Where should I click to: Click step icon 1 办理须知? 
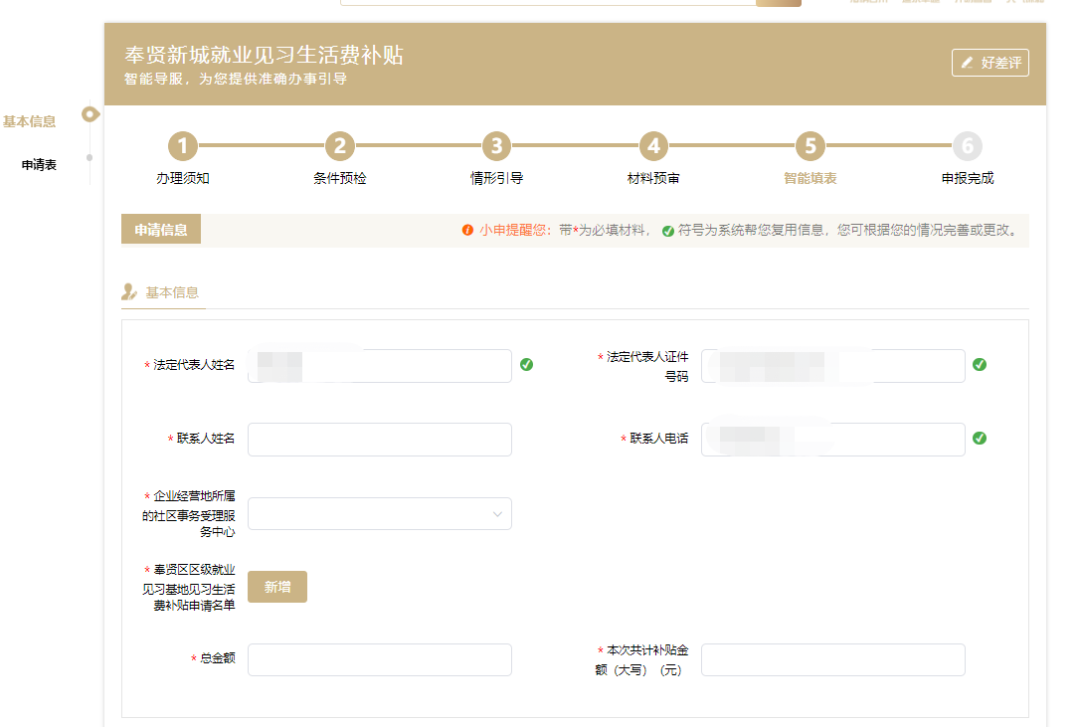coord(182,146)
